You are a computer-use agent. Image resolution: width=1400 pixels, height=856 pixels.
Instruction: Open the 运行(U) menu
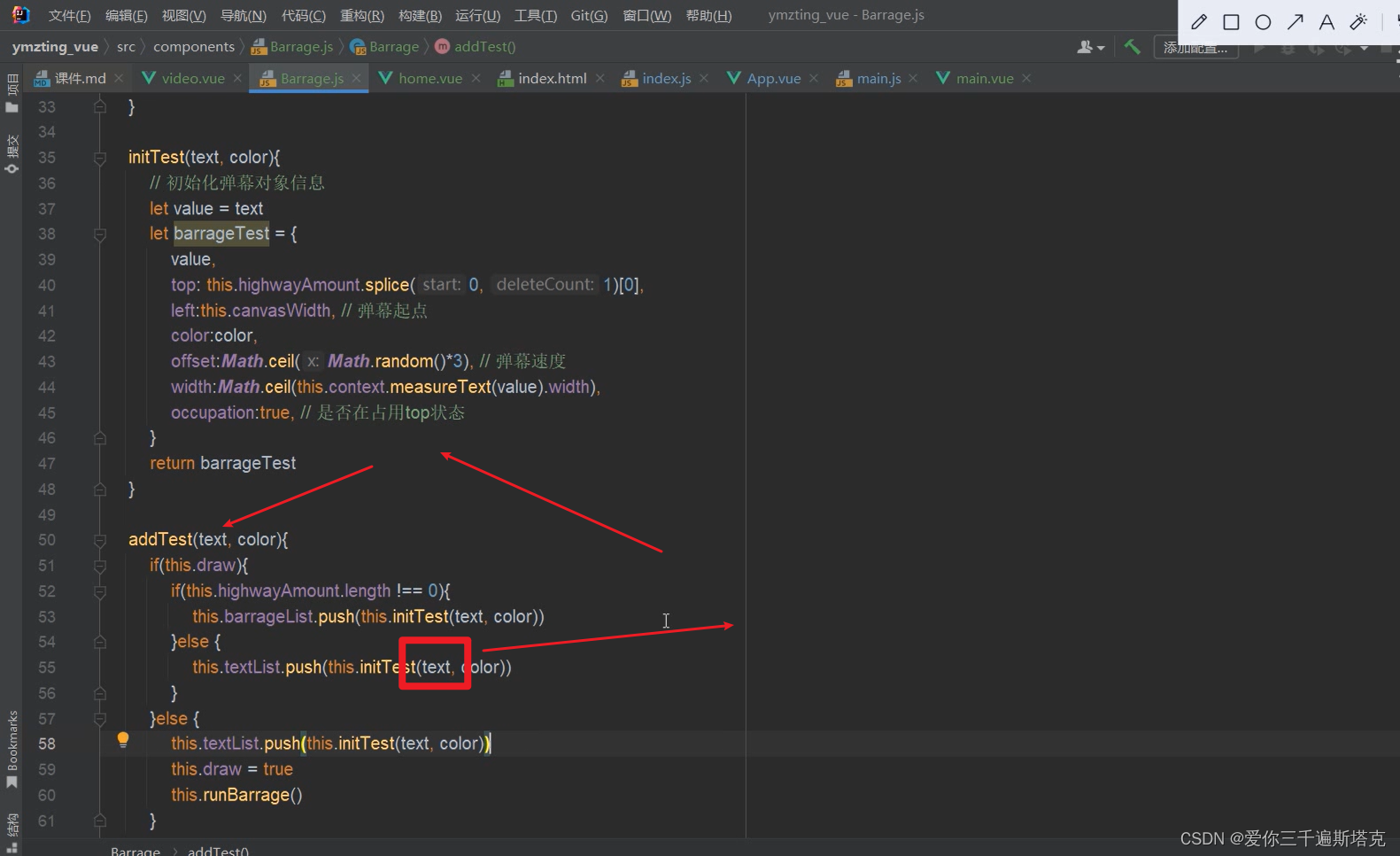[x=477, y=16]
